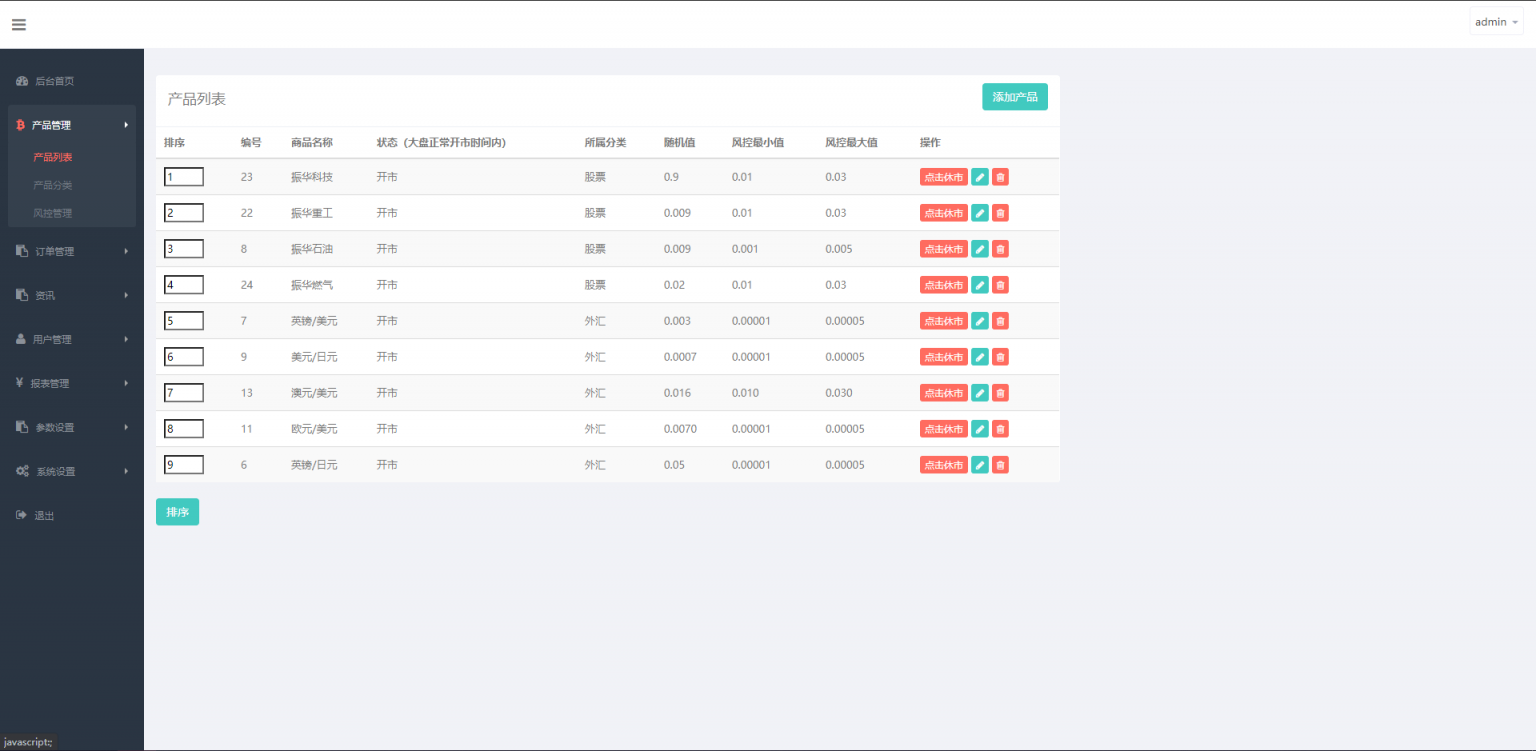Click the 添加产品 button
1536x751 pixels.
(1014, 97)
